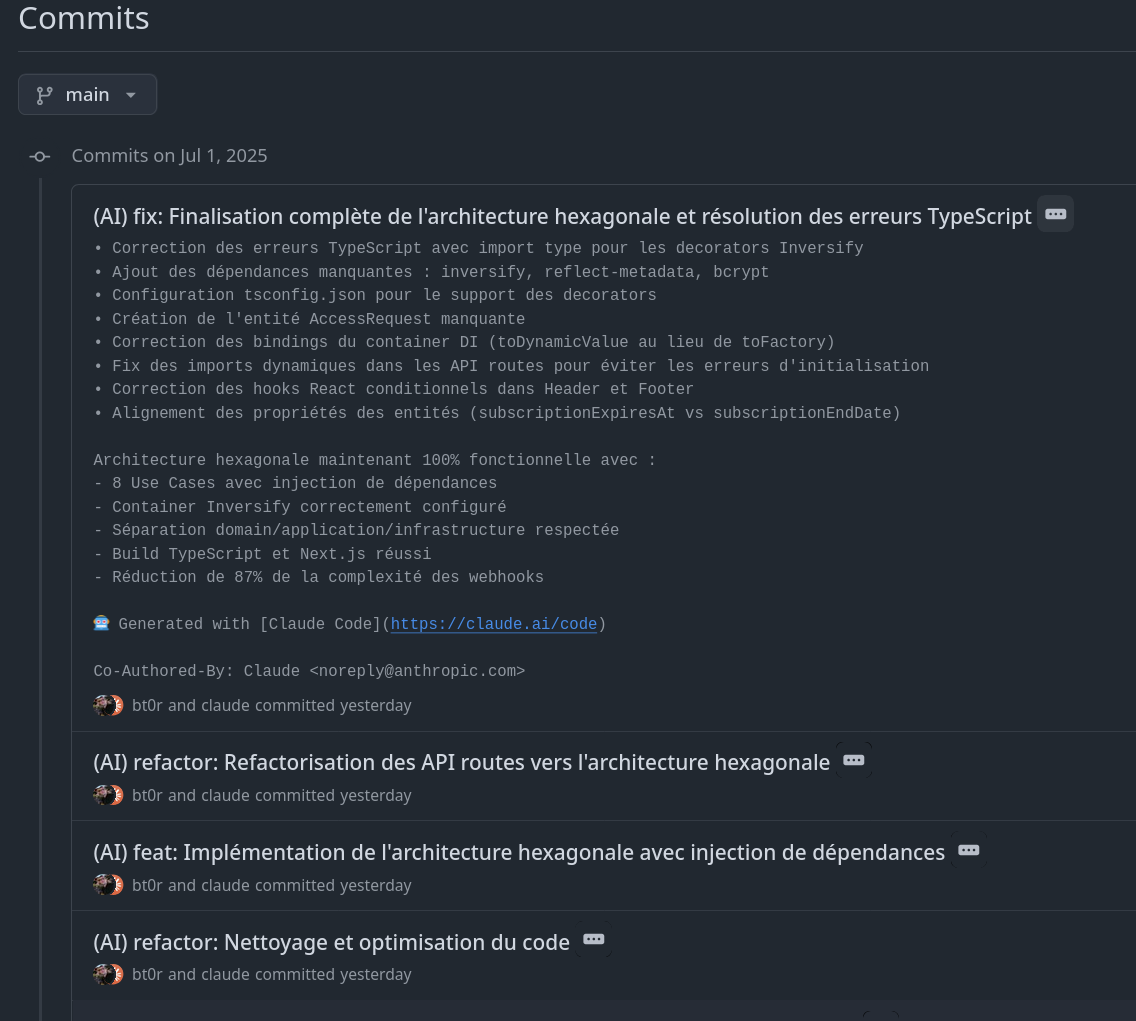Image resolution: width=1136 pixels, height=1021 pixels.
Task: Click the git branch icon beside main
Action: (x=45, y=95)
